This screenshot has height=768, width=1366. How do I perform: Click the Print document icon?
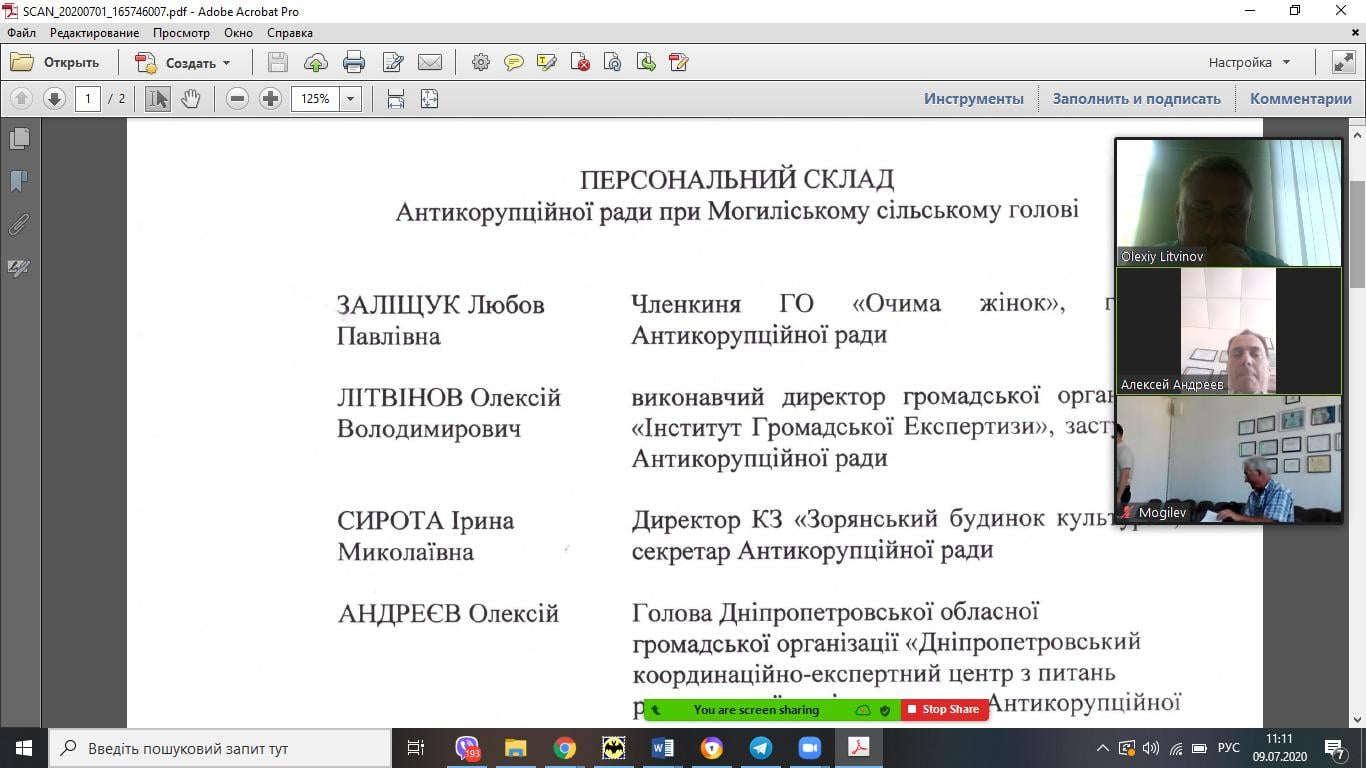[x=354, y=63]
